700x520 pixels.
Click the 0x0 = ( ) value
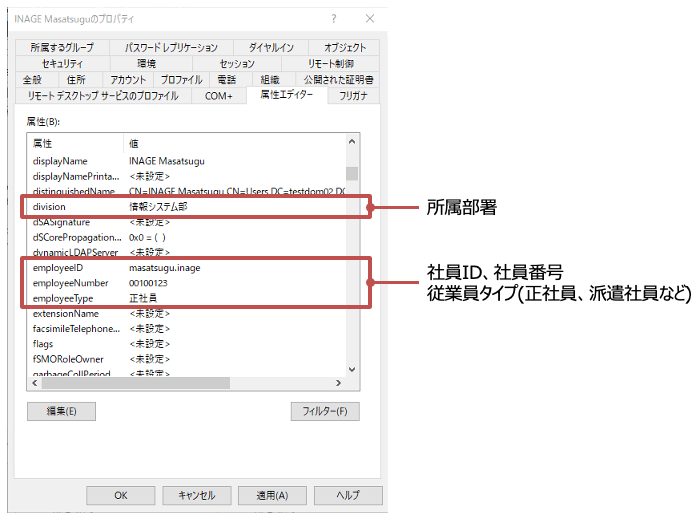[147, 237]
